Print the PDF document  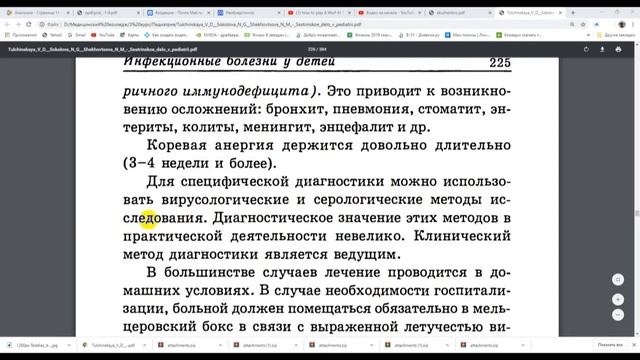click(618, 49)
